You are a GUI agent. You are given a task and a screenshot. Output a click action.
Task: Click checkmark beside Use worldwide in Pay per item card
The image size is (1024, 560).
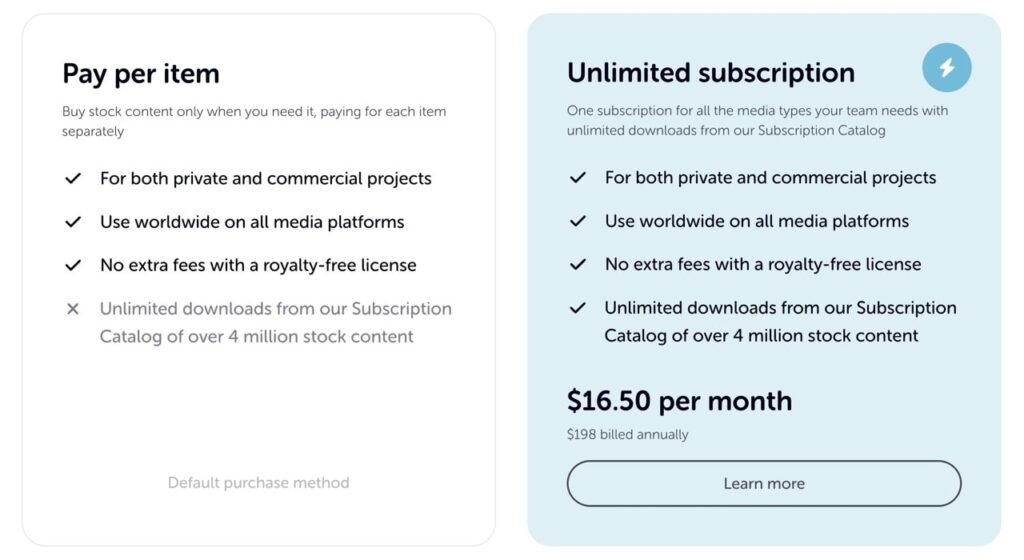(x=72, y=222)
